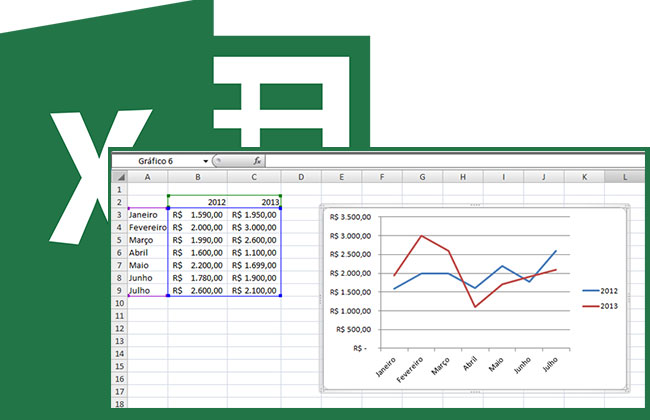This screenshot has height=420, width=650.
Task: Click the Julho cell in column A
Action: click(x=148, y=290)
